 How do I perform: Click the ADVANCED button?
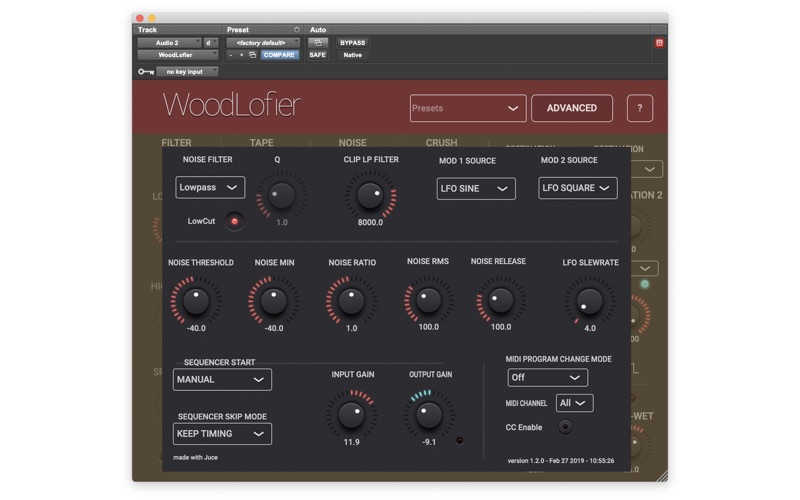coord(572,108)
